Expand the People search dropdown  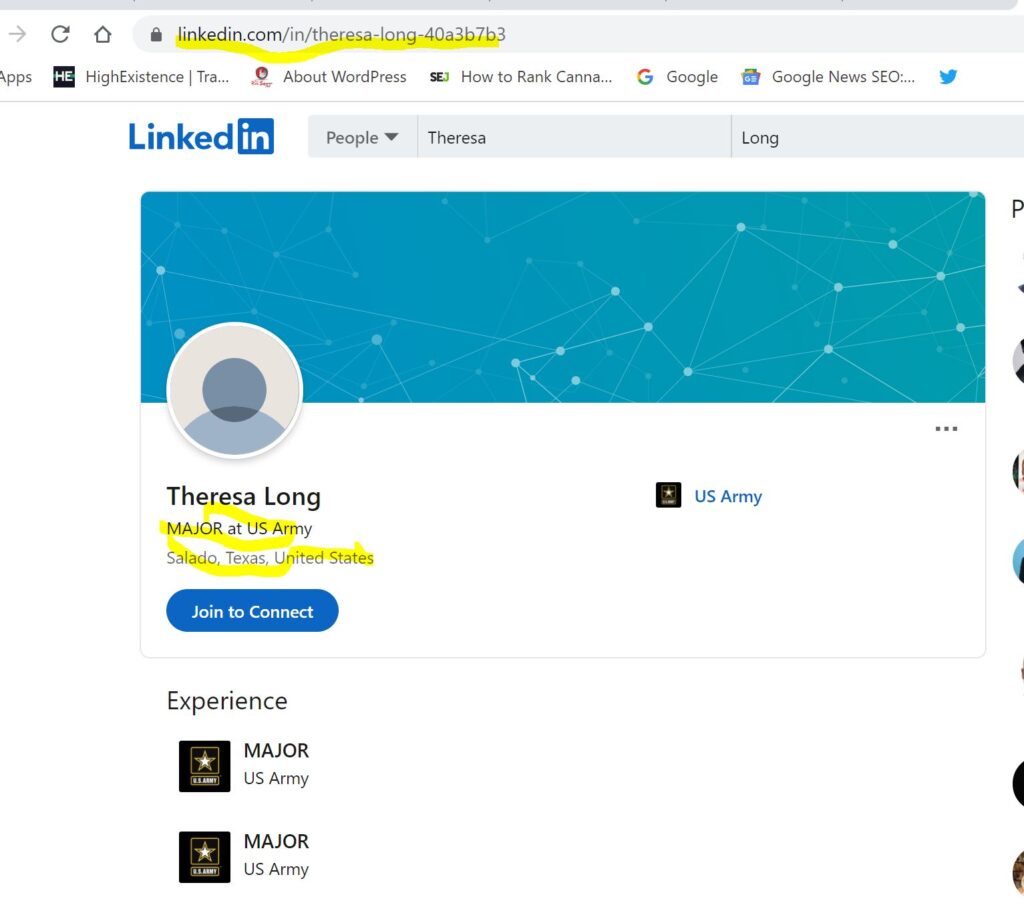click(362, 137)
